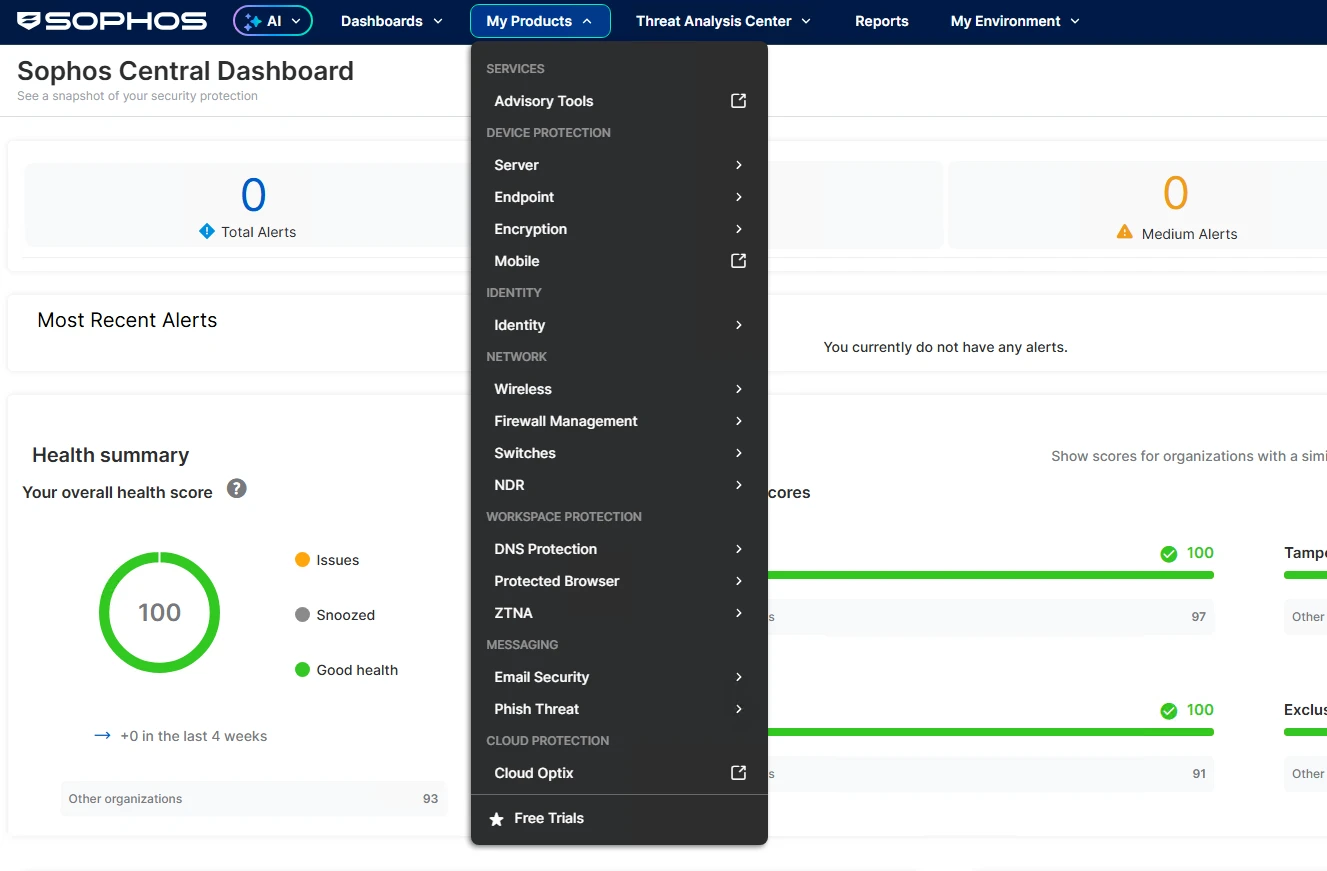Click the blue Total Alerts diamond icon
This screenshot has height=871, width=1327.
click(x=207, y=231)
